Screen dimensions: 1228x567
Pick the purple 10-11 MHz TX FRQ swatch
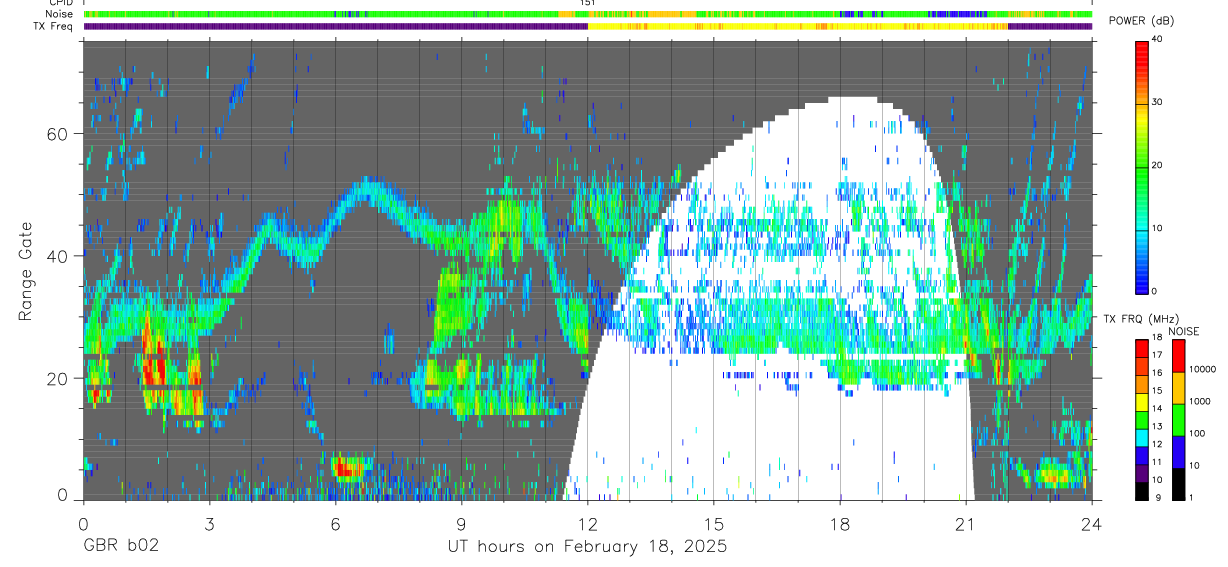coord(1142,471)
